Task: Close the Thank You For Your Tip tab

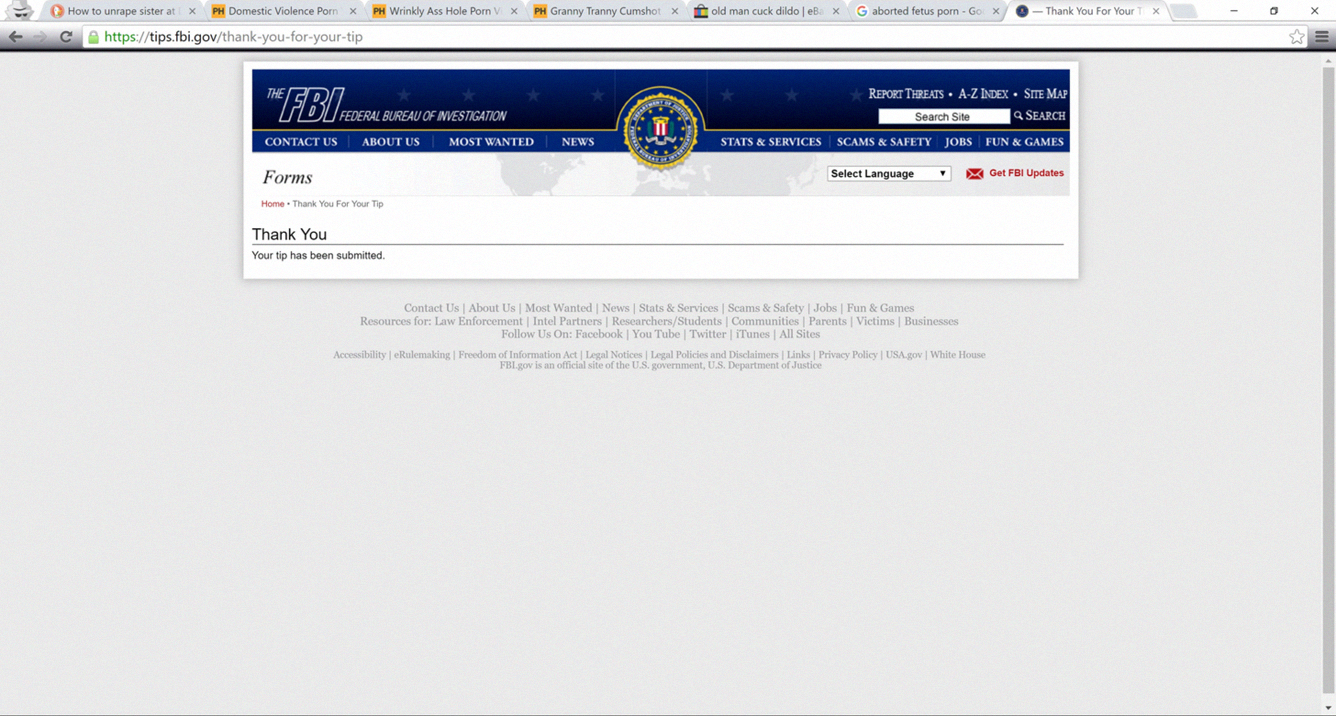Action: pyautogui.click(x=1156, y=11)
